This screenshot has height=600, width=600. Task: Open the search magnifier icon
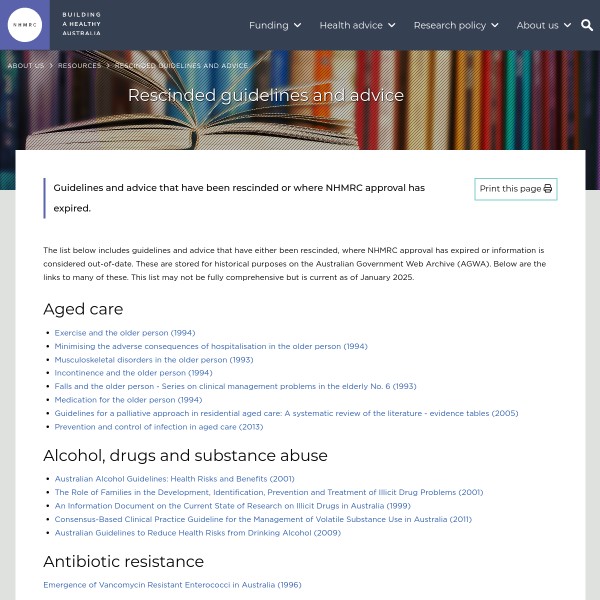(587, 25)
